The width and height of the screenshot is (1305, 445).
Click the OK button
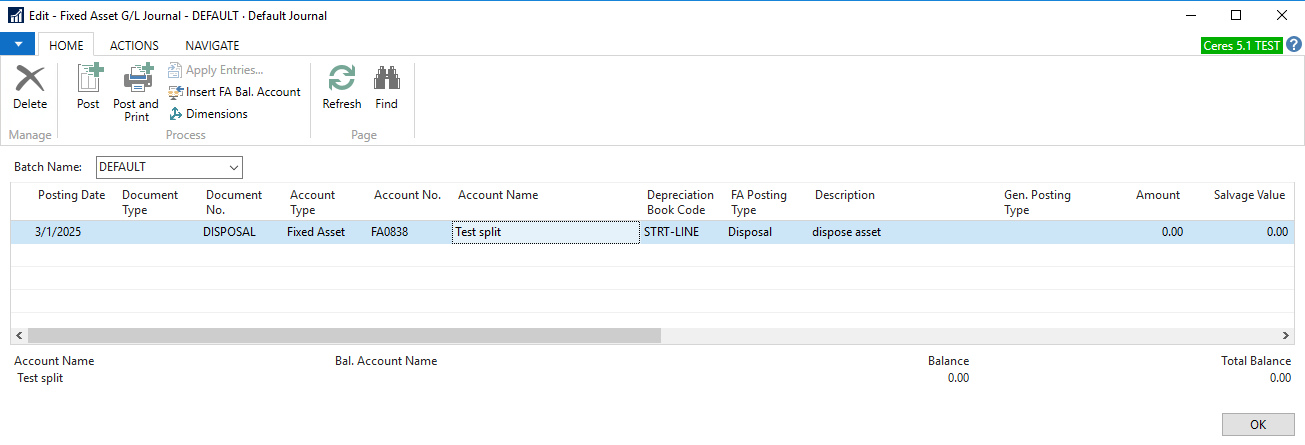click(x=1258, y=425)
